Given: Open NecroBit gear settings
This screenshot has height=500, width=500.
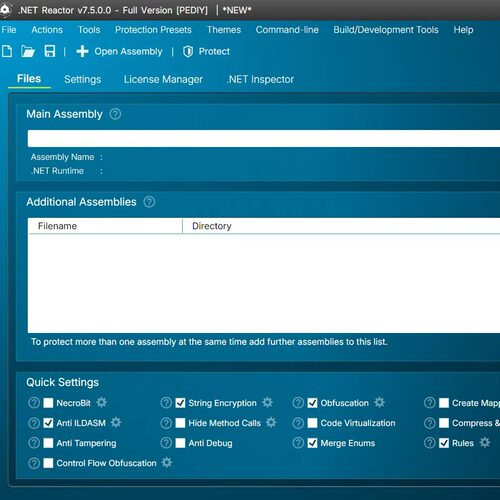Looking at the screenshot, I should tap(102, 402).
